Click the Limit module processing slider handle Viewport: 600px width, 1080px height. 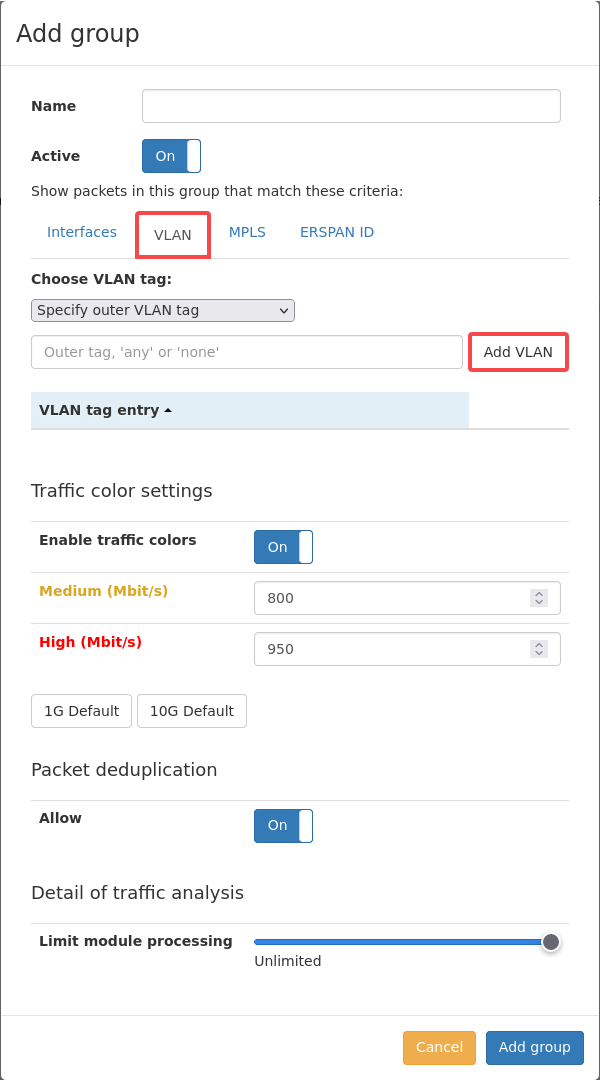(x=550, y=942)
